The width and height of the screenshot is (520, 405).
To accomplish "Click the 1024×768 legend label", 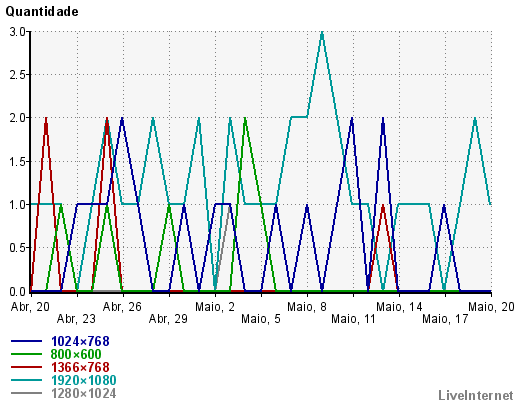I will coord(80,341).
